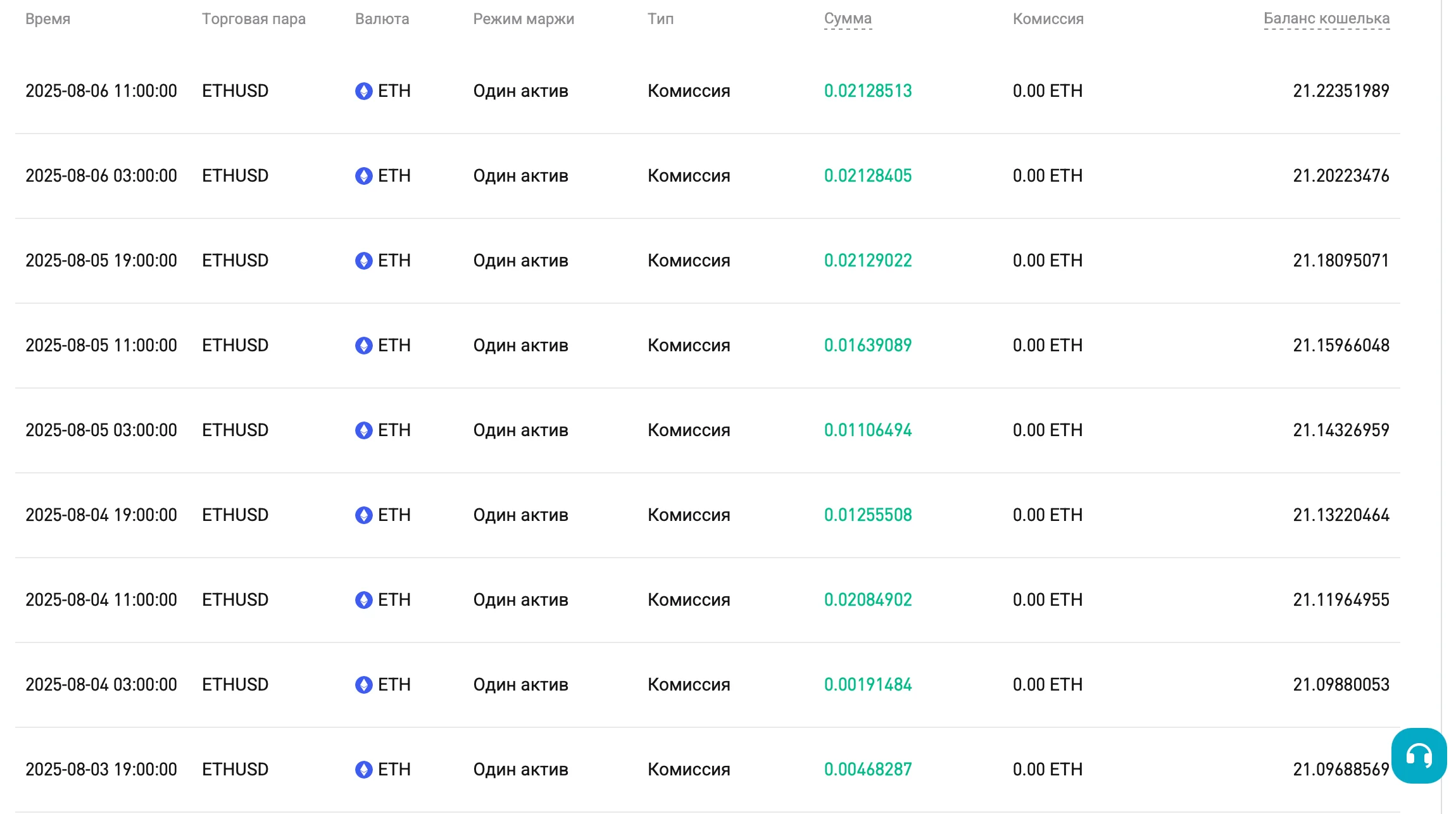This screenshot has height=814, width=1456.
Task: Click the Тип column header
Action: click(660, 19)
